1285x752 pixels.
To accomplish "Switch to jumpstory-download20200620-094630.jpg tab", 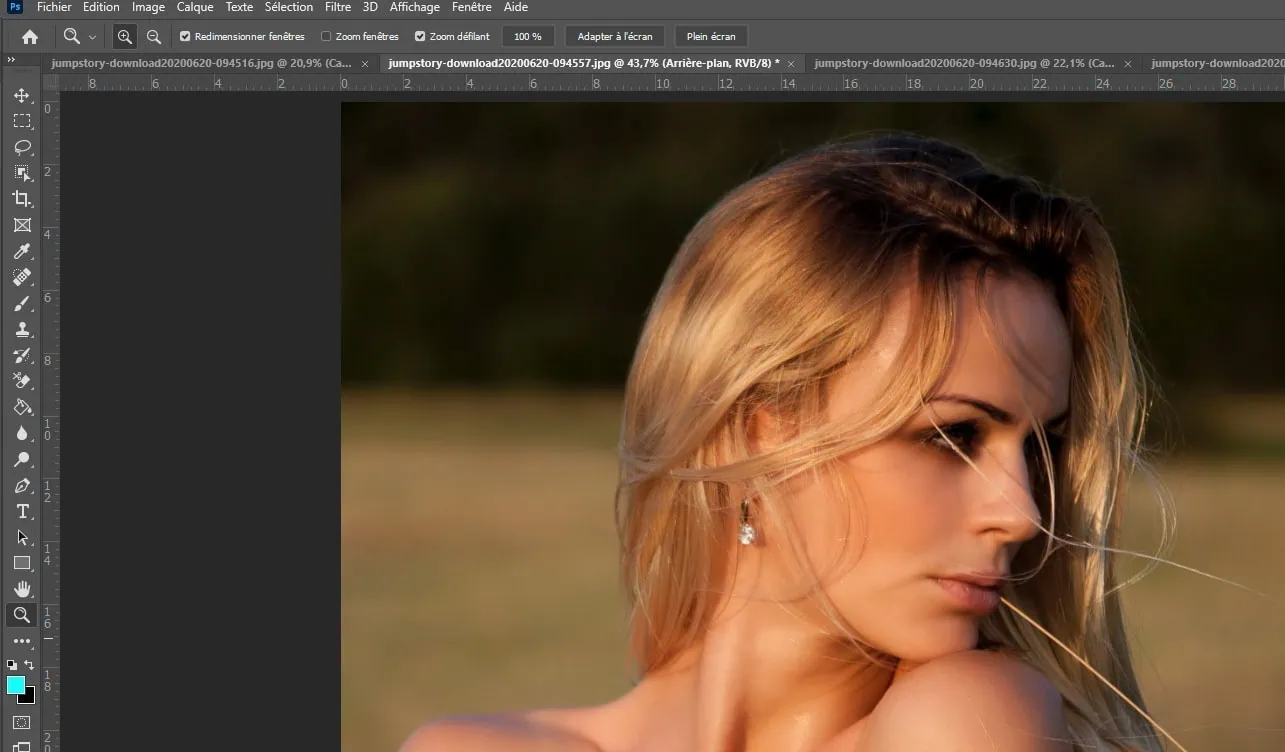I will [965, 63].
